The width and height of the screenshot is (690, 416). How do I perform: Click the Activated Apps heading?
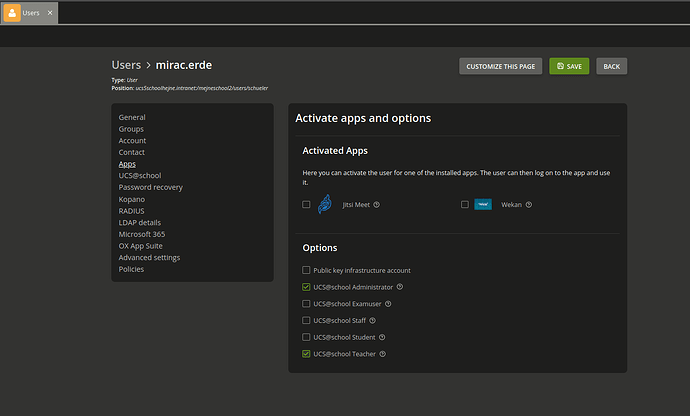[335, 151]
